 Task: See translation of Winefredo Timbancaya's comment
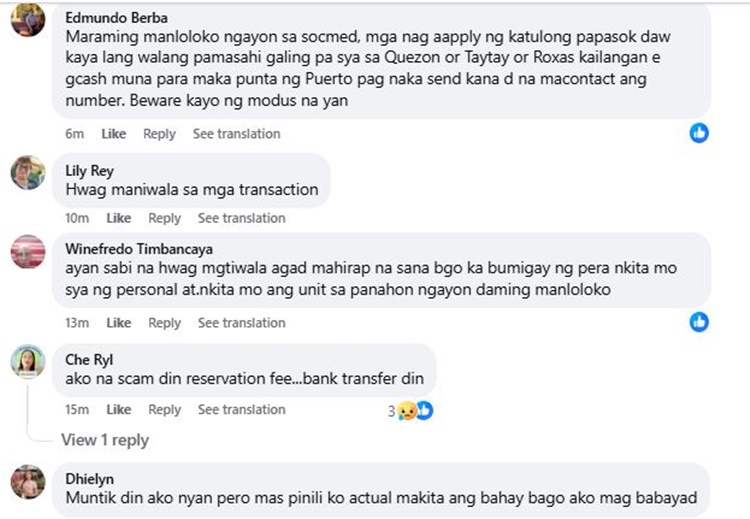pyautogui.click(x=242, y=323)
